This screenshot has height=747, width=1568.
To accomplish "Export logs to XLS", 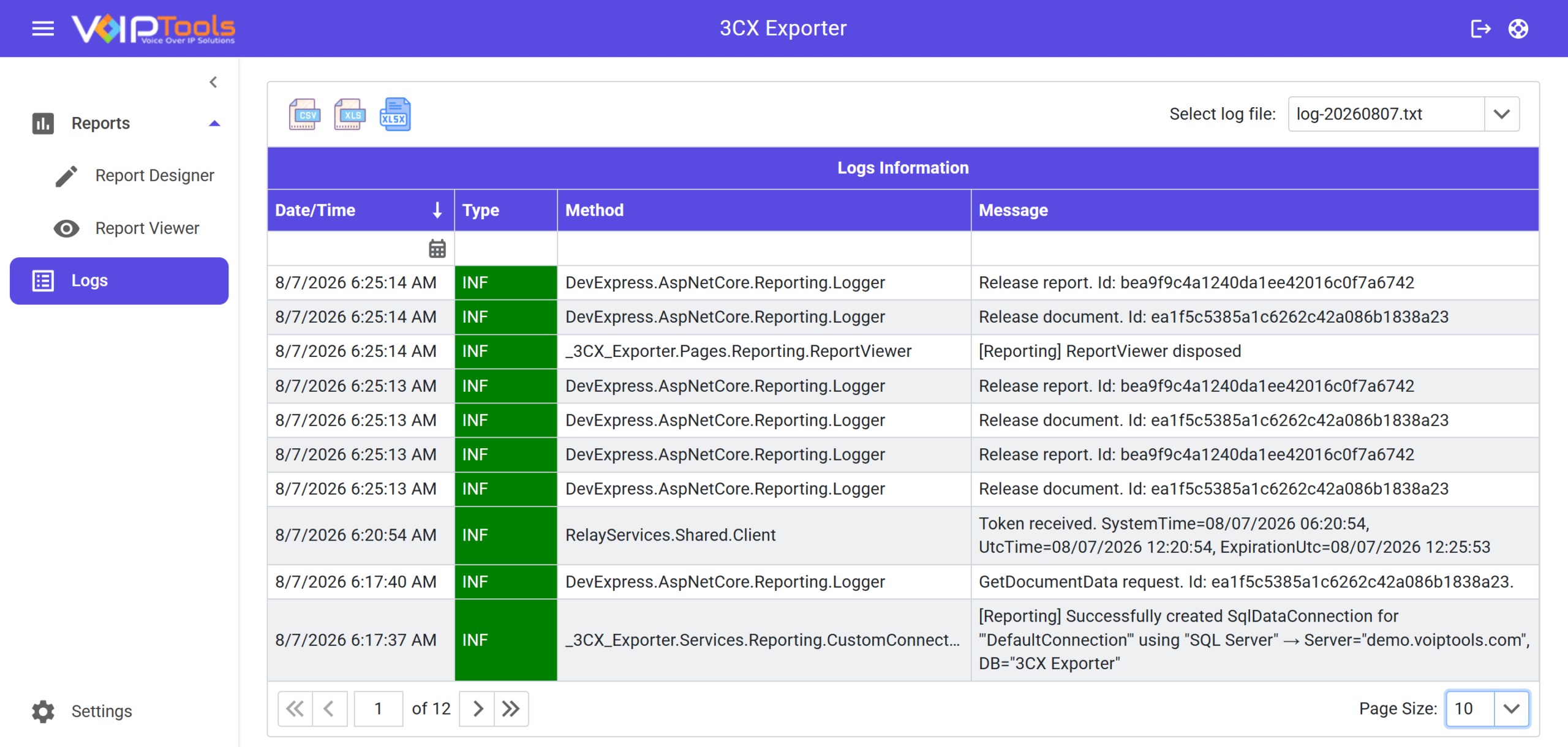I will click(350, 114).
